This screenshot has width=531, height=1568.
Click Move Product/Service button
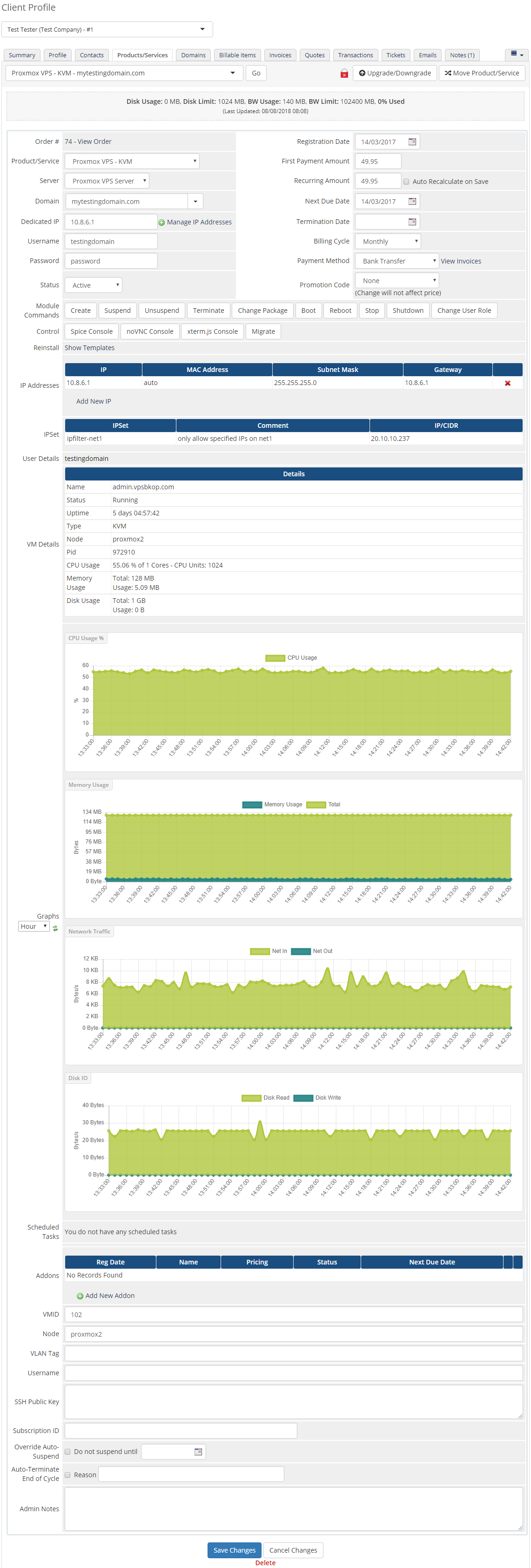pos(482,73)
